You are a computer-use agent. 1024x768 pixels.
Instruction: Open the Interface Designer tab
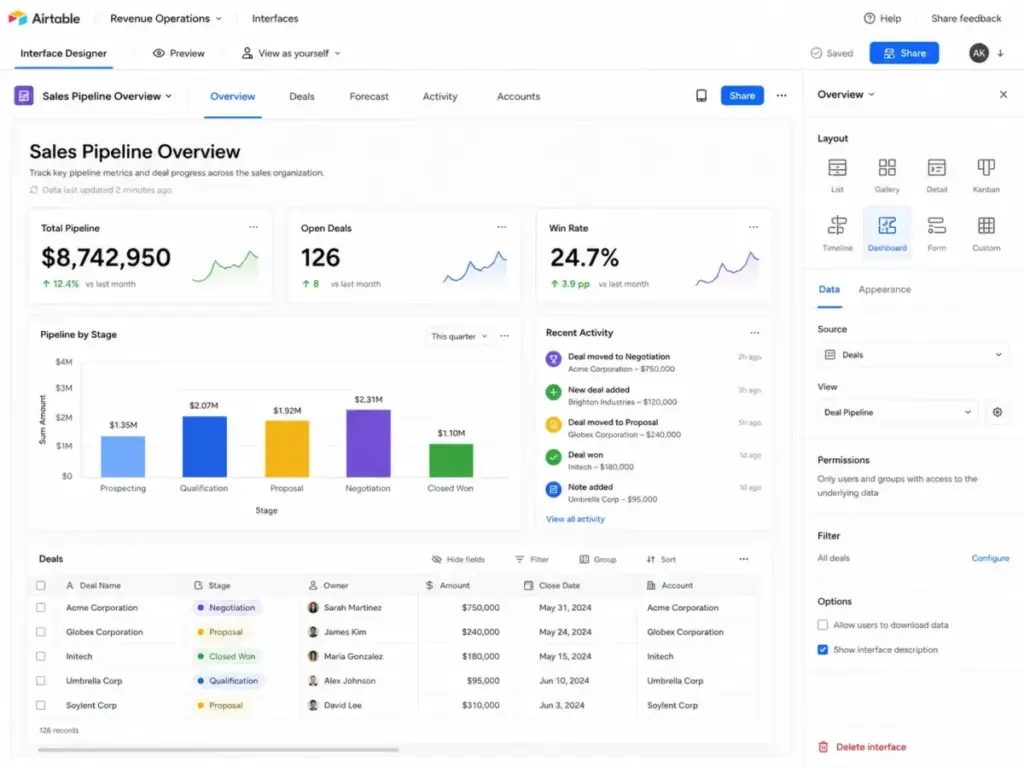click(x=63, y=54)
